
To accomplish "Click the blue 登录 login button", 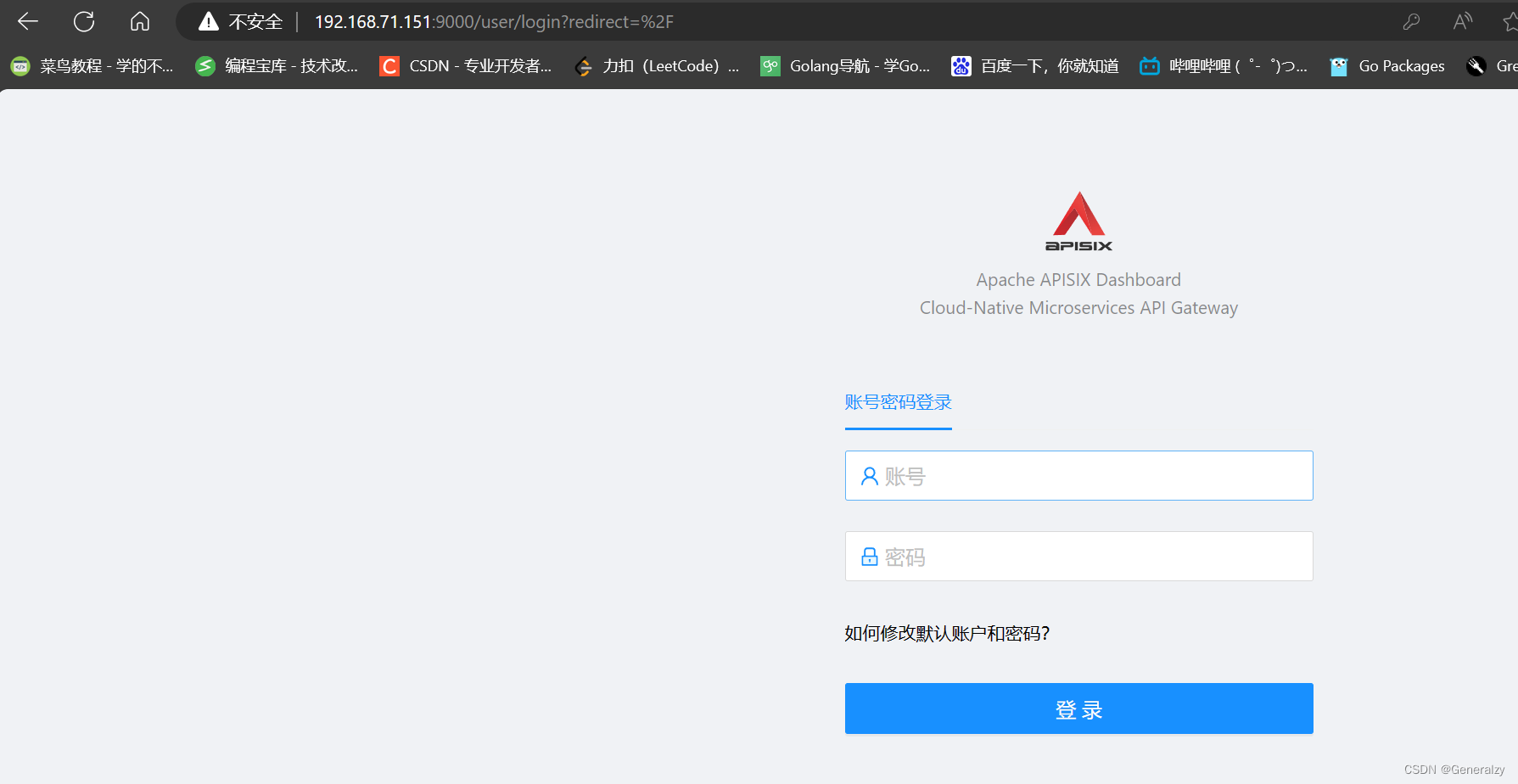I will point(1078,708).
